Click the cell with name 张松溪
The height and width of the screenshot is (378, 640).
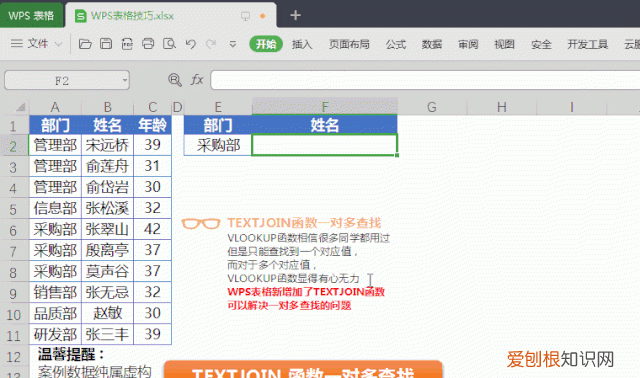tap(107, 208)
